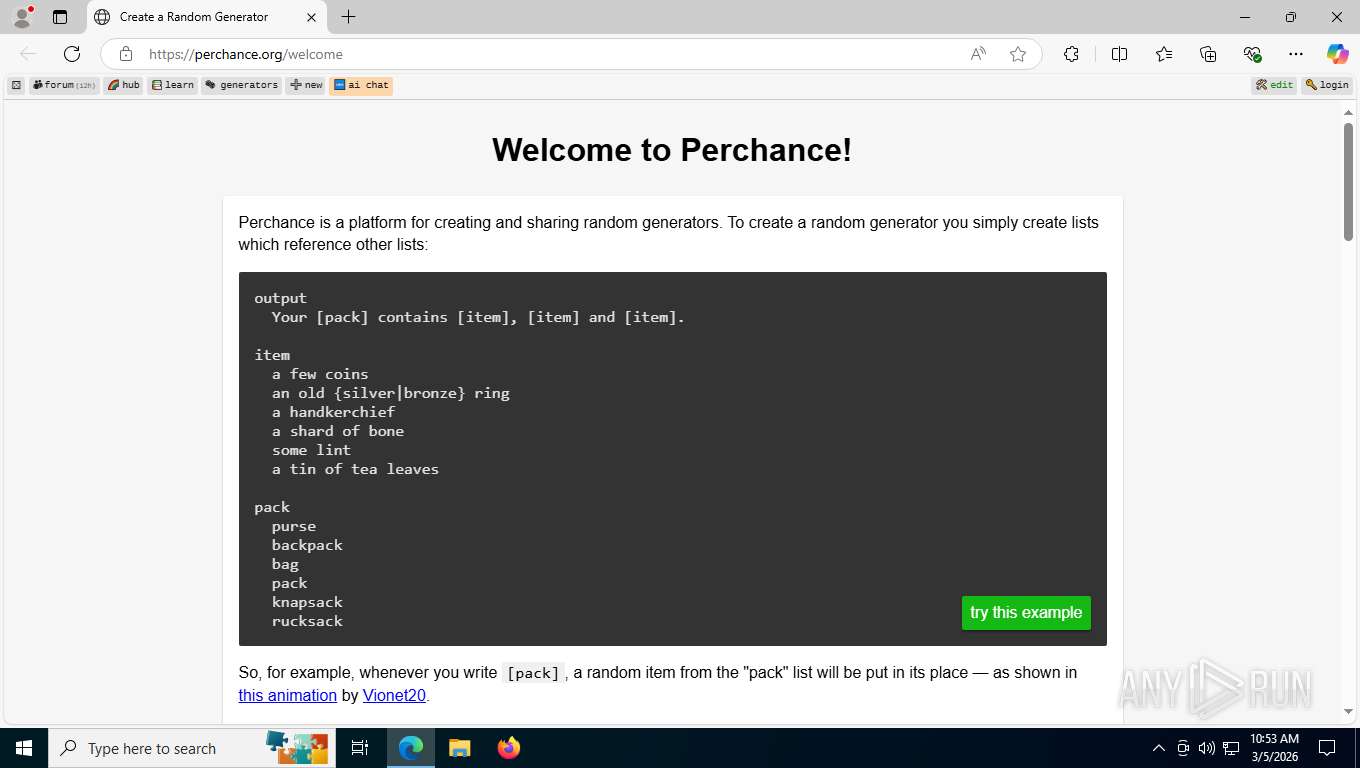1360x768 pixels.
Task: Launch Copilot icon in toolbar
Action: tap(1337, 54)
